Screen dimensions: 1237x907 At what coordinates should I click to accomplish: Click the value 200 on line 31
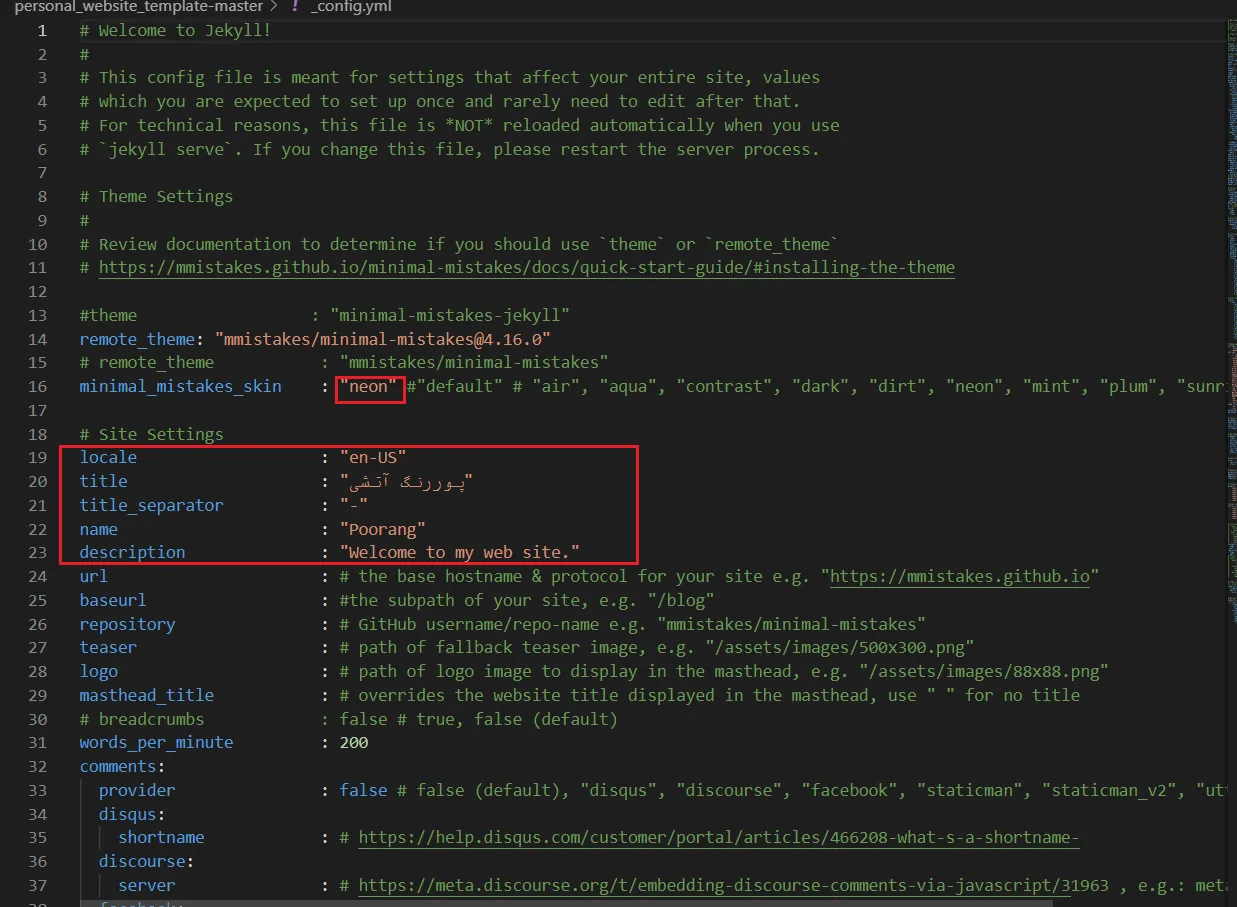[354, 743]
